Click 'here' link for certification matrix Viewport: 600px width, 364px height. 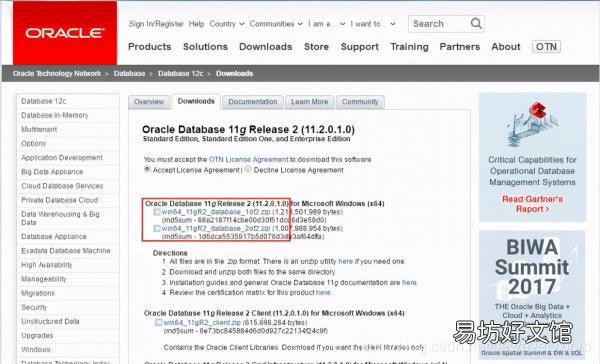(x=323, y=292)
